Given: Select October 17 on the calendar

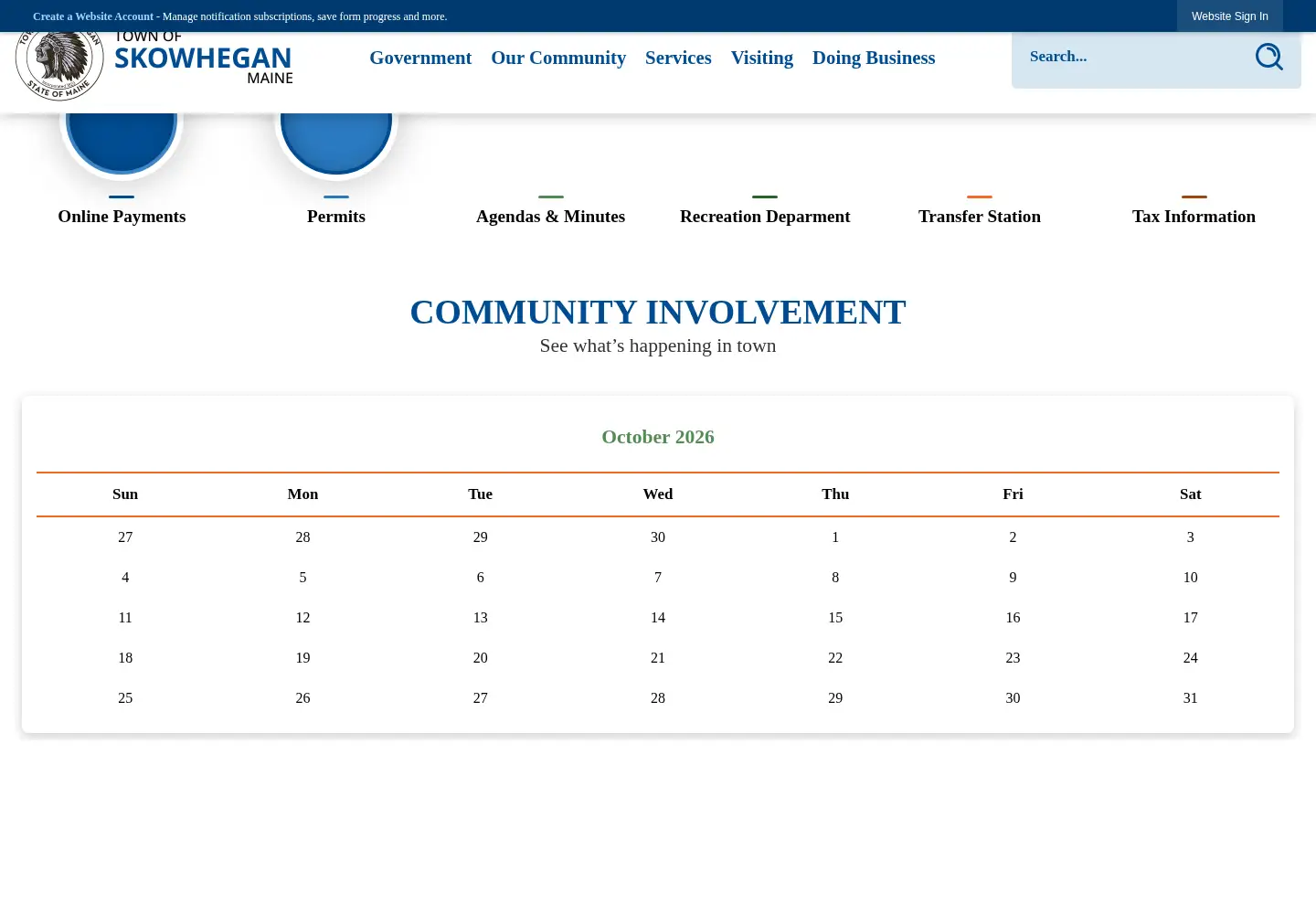Looking at the screenshot, I should [x=1190, y=618].
